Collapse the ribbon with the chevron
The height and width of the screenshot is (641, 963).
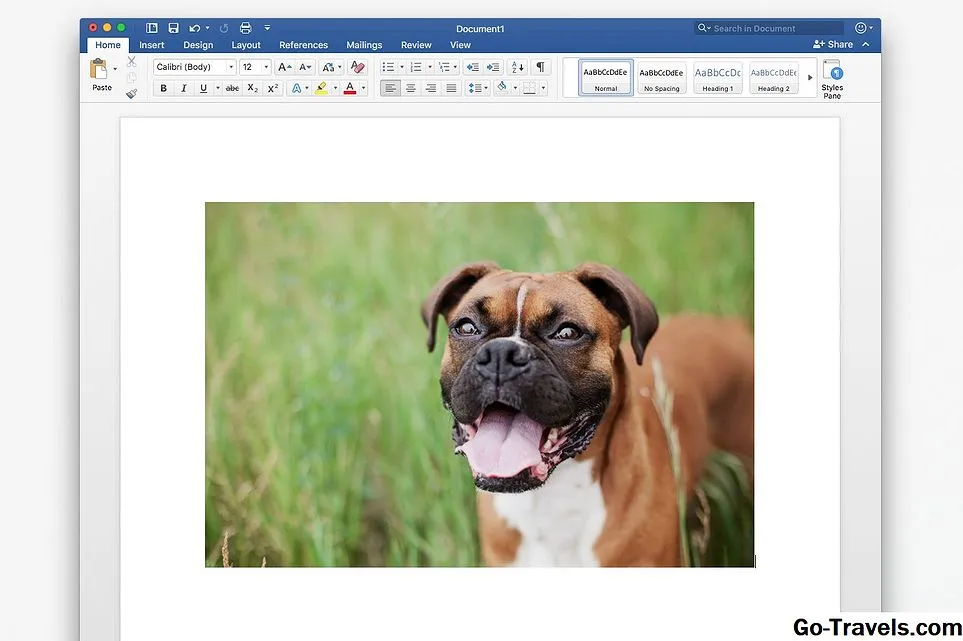[866, 44]
